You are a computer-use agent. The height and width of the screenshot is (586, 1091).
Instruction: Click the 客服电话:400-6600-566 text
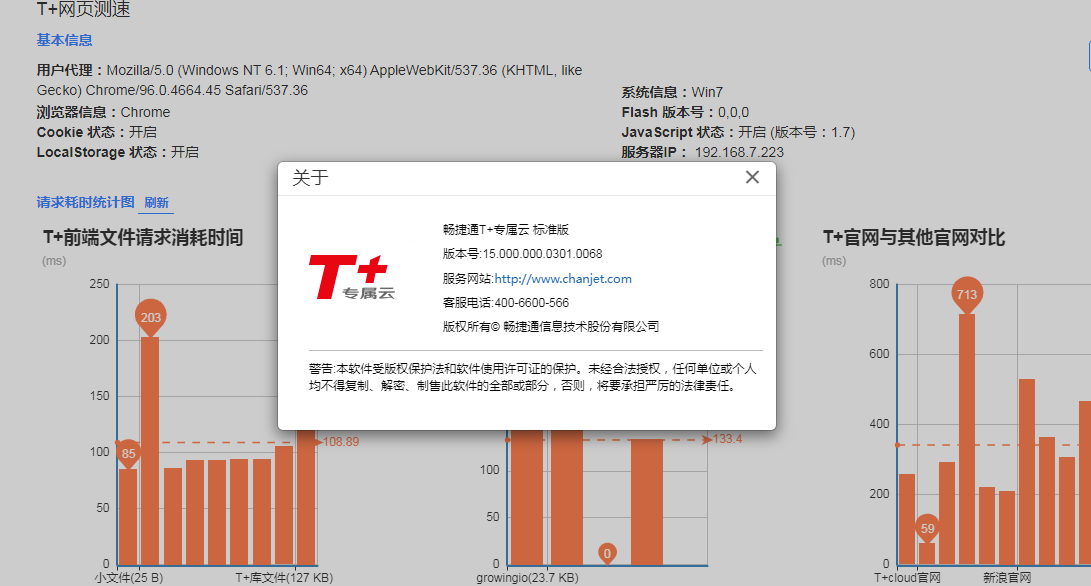click(x=506, y=303)
